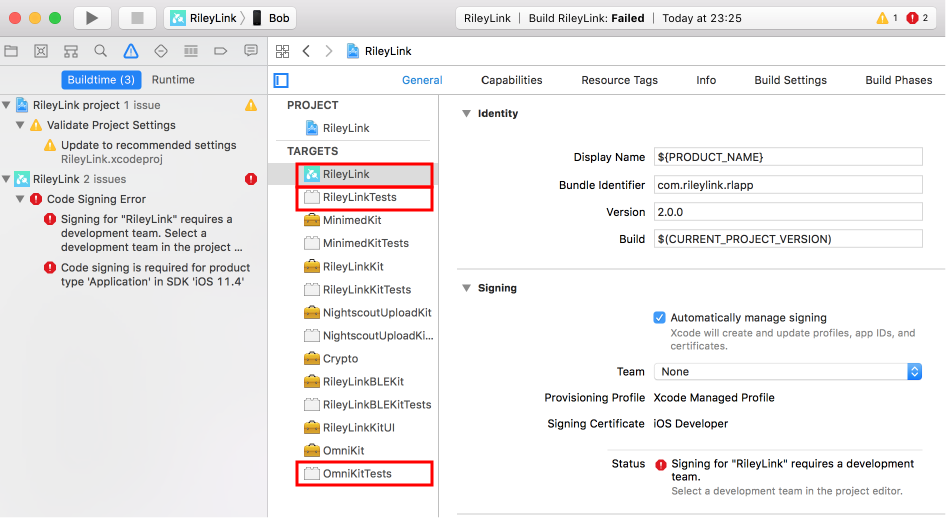946x518 pixels.
Task: Uncheck Automatically manage signing
Action: [x=659, y=317]
